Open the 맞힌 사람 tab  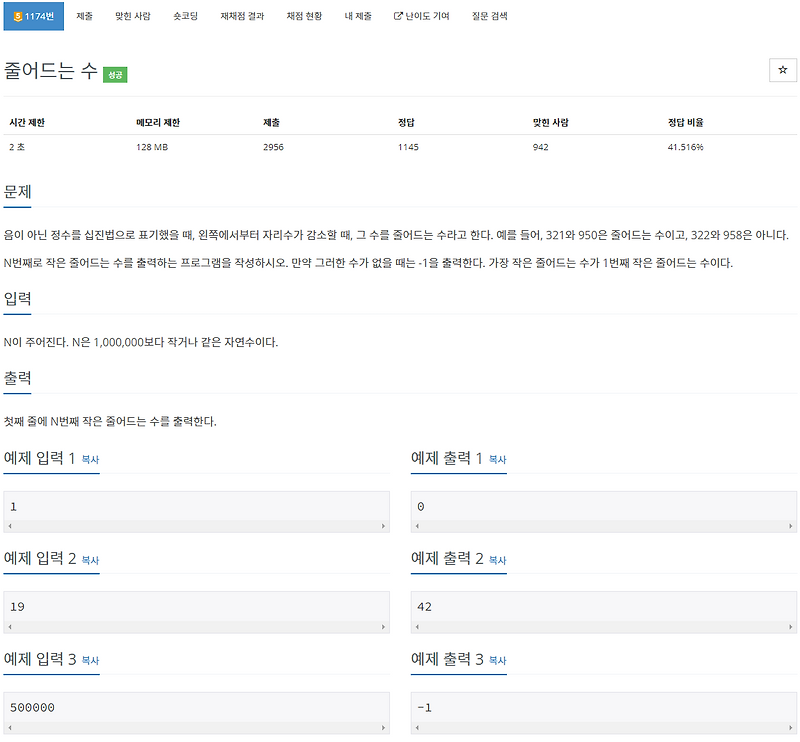click(132, 15)
